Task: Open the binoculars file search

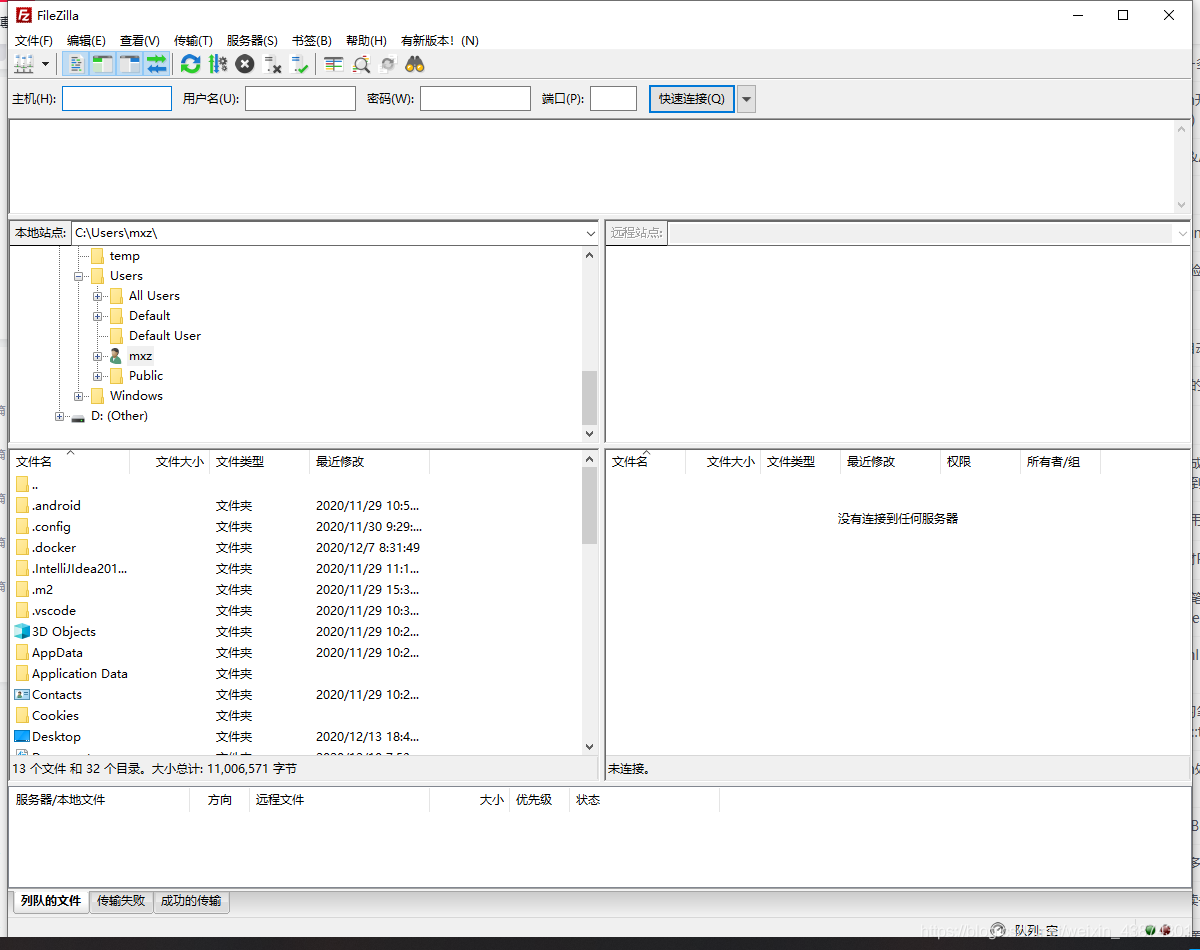Action: (415, 64)
